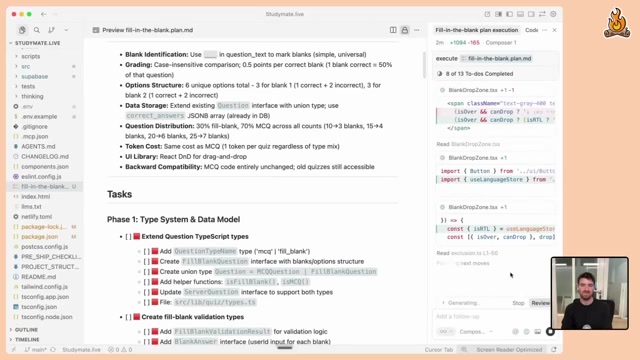640x360 pixels.
Task: Click split editor icon in preview toolbar
Action: click(x=393, y=30)
